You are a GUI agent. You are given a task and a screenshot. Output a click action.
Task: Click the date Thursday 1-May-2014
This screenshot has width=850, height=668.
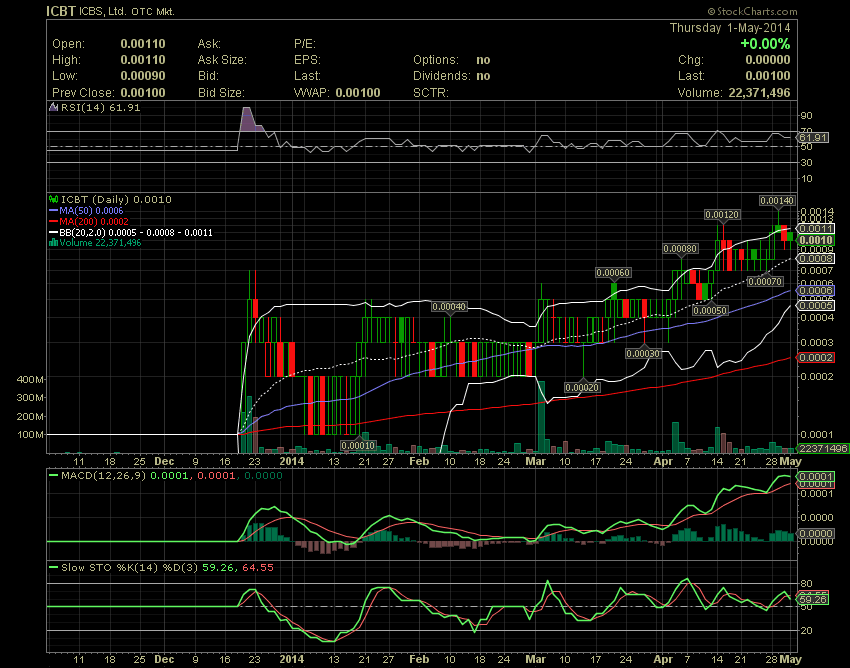pyautogui.click(x=730, y=28)
